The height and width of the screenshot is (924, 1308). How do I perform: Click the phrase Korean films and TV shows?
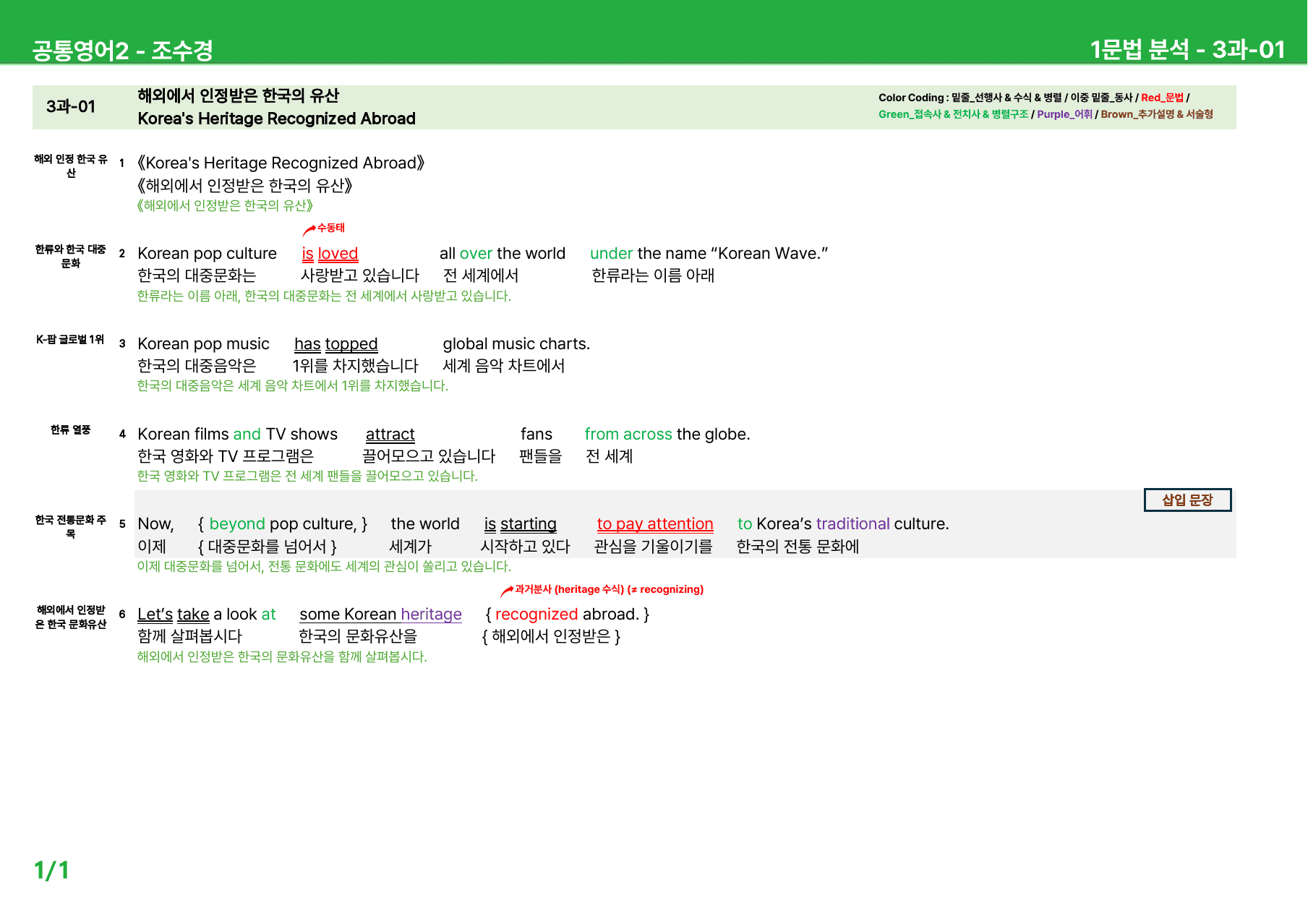pyautogui.click(x=237, y=435)
